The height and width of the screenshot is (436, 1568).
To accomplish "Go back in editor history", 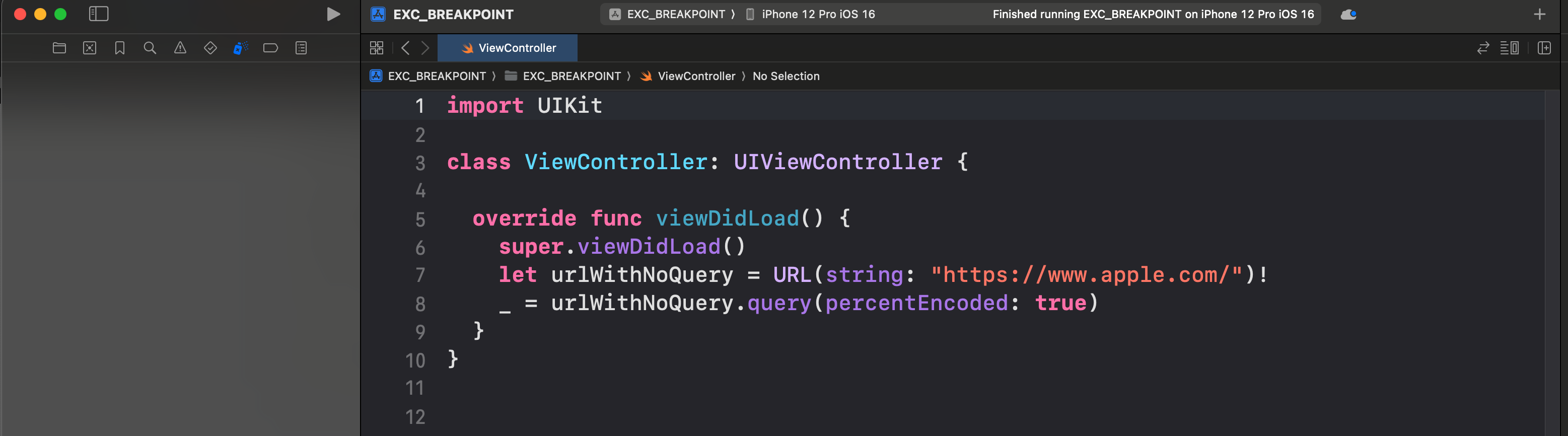I will (x=405, y=48).
